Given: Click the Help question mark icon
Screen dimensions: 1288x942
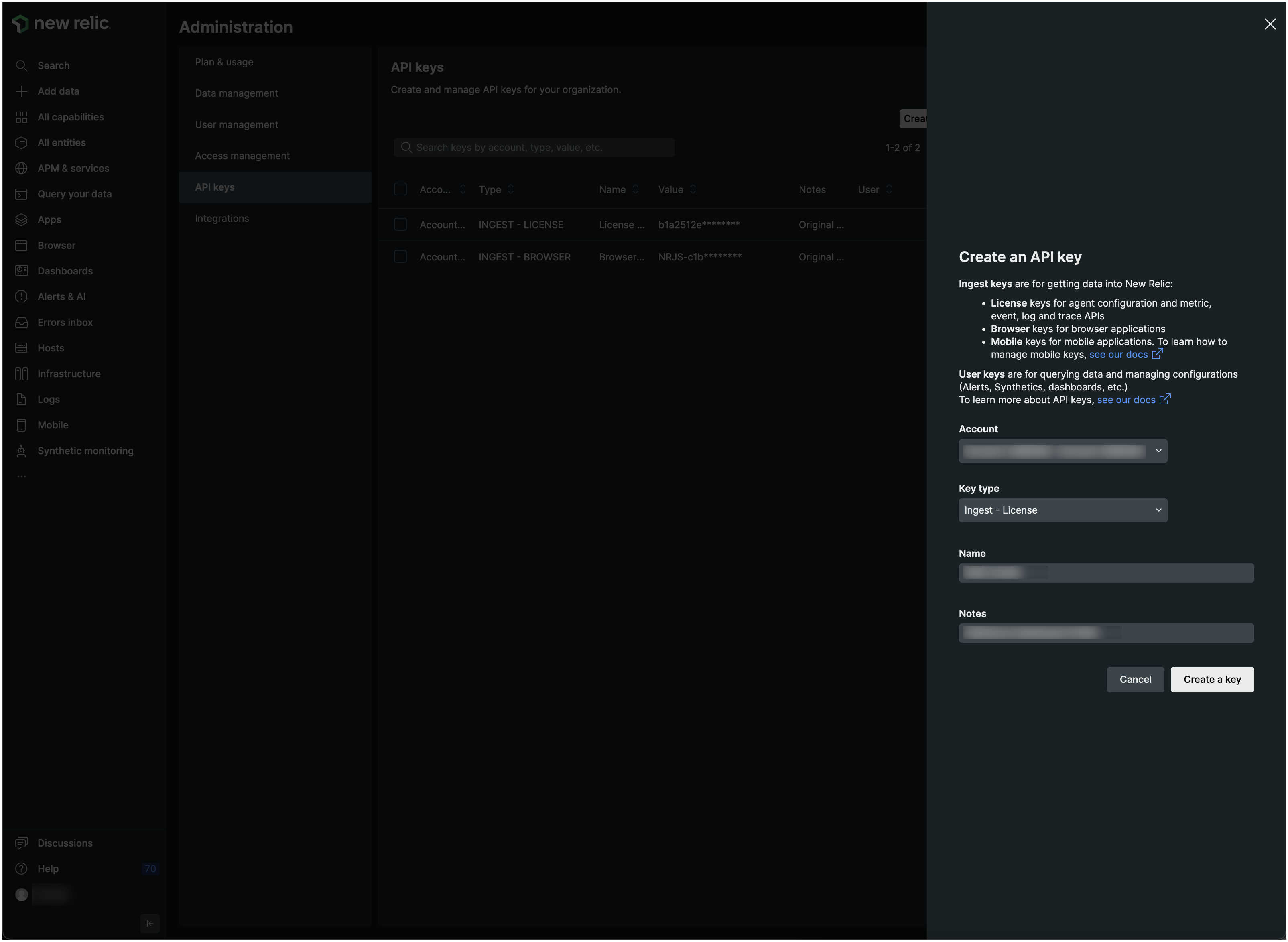Looking at the screenshot, I should point(22,869).
